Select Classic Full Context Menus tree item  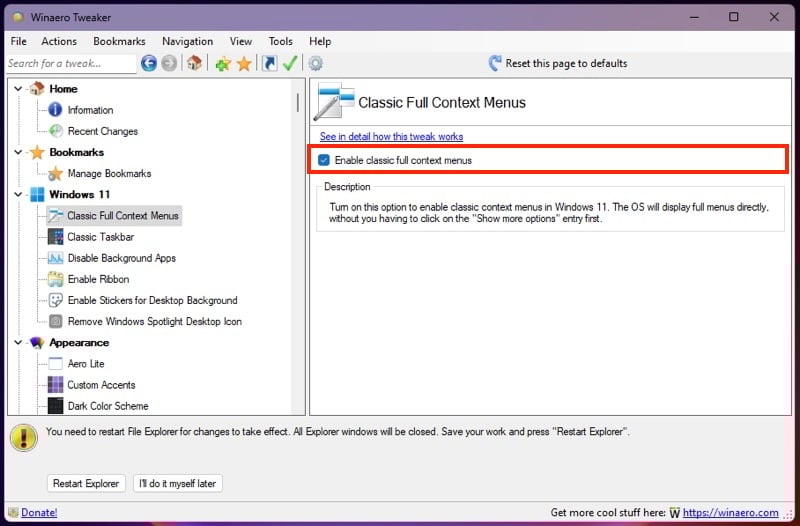pyautogui.click(x=113, y=216)
